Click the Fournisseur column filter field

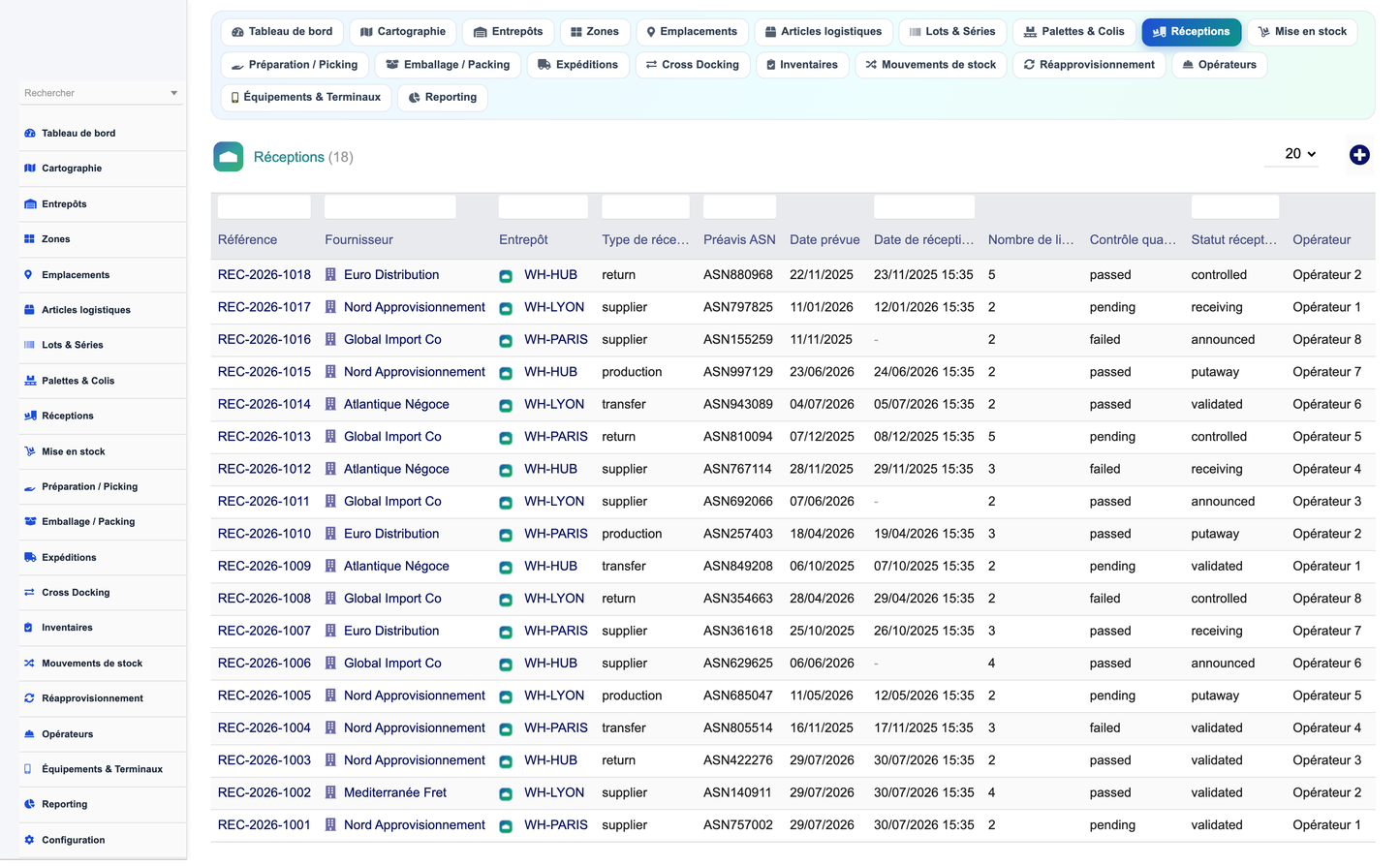tap(389, 206)
